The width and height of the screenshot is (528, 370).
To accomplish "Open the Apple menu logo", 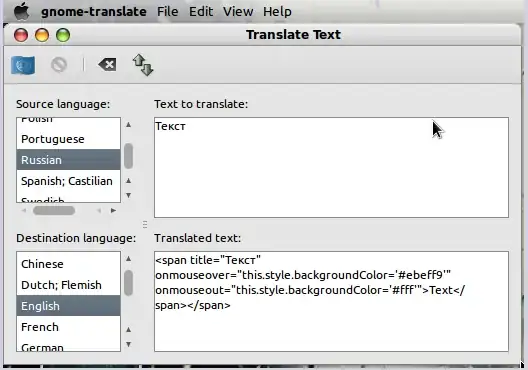I will (x=22, y=11).
